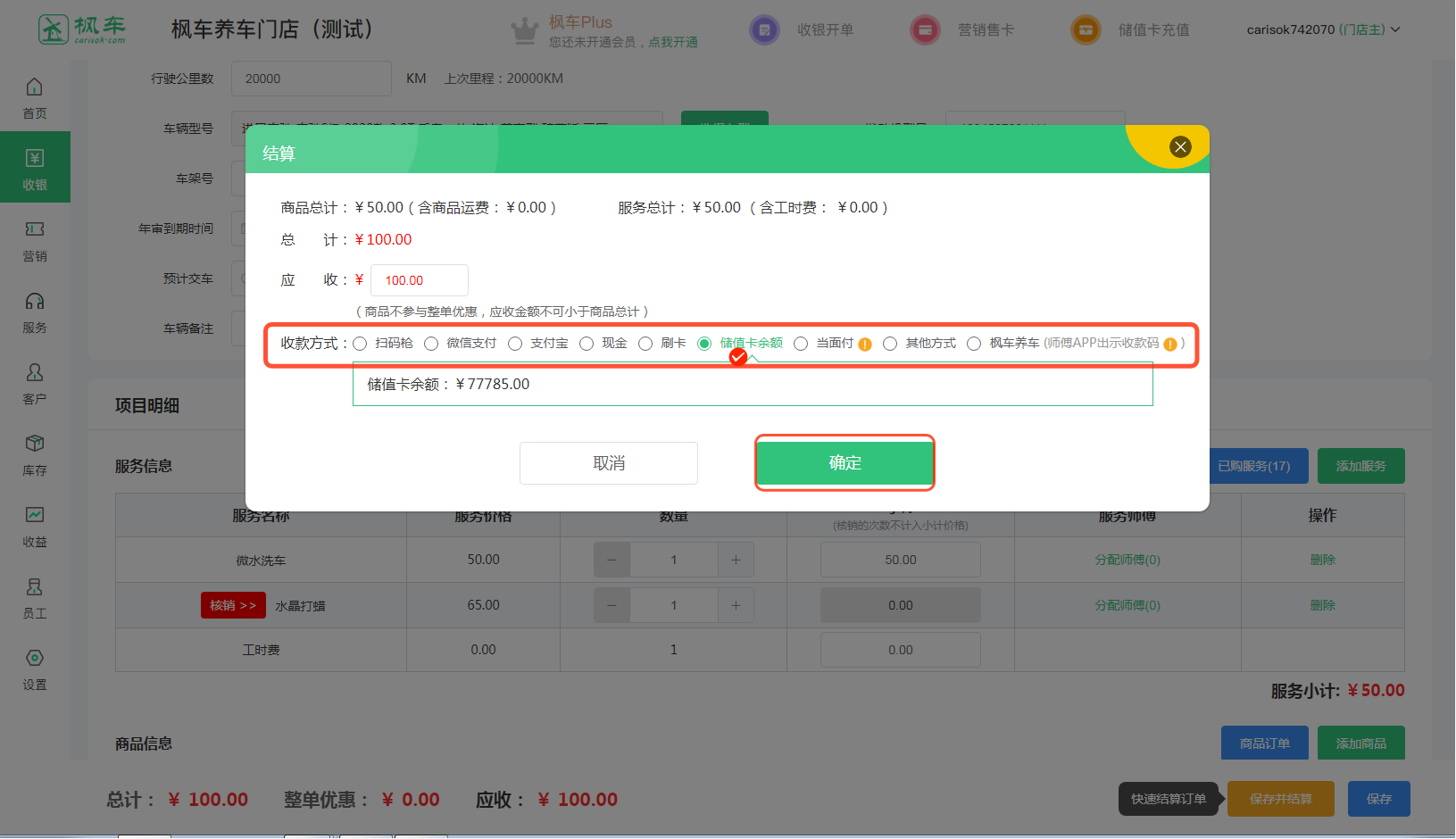Click the 首页 home icon in sidebar
The image size is (1456, 839).
pyautogui.click(x=34, y=87)
